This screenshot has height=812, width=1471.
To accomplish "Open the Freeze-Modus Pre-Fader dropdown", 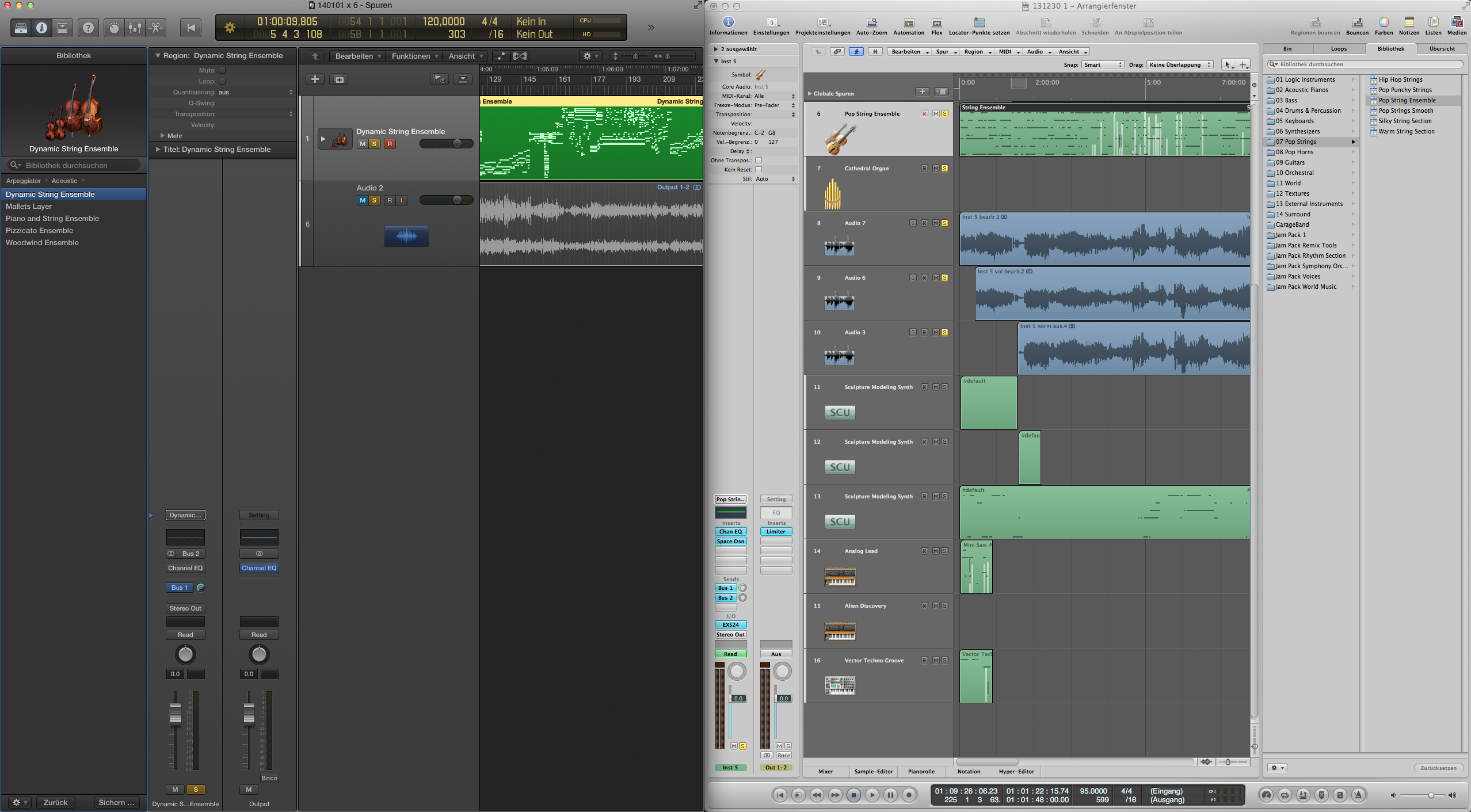I will [x=775, y=105].
